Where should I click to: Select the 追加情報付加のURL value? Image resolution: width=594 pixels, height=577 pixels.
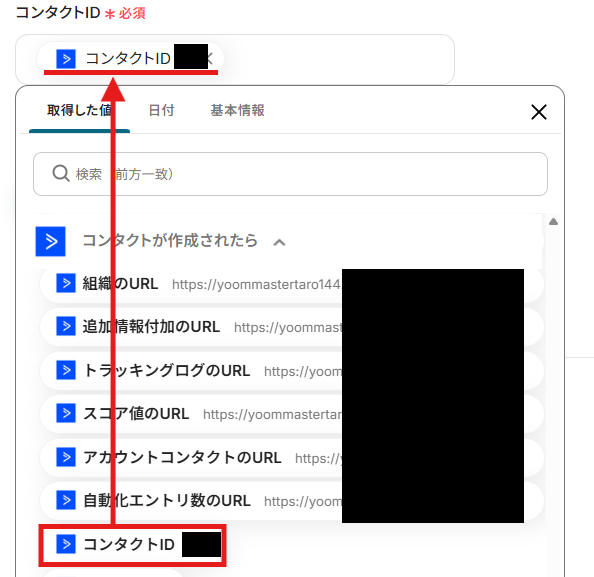coord(292,327)
